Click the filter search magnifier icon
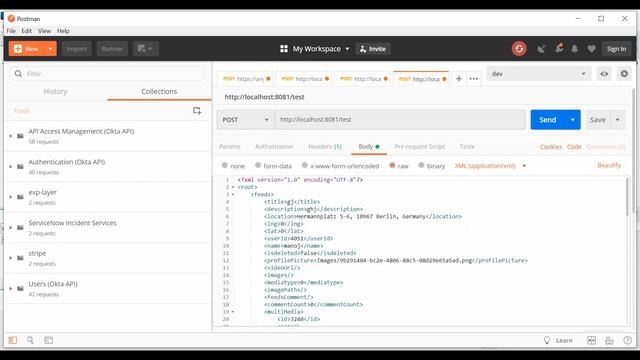 18,74
